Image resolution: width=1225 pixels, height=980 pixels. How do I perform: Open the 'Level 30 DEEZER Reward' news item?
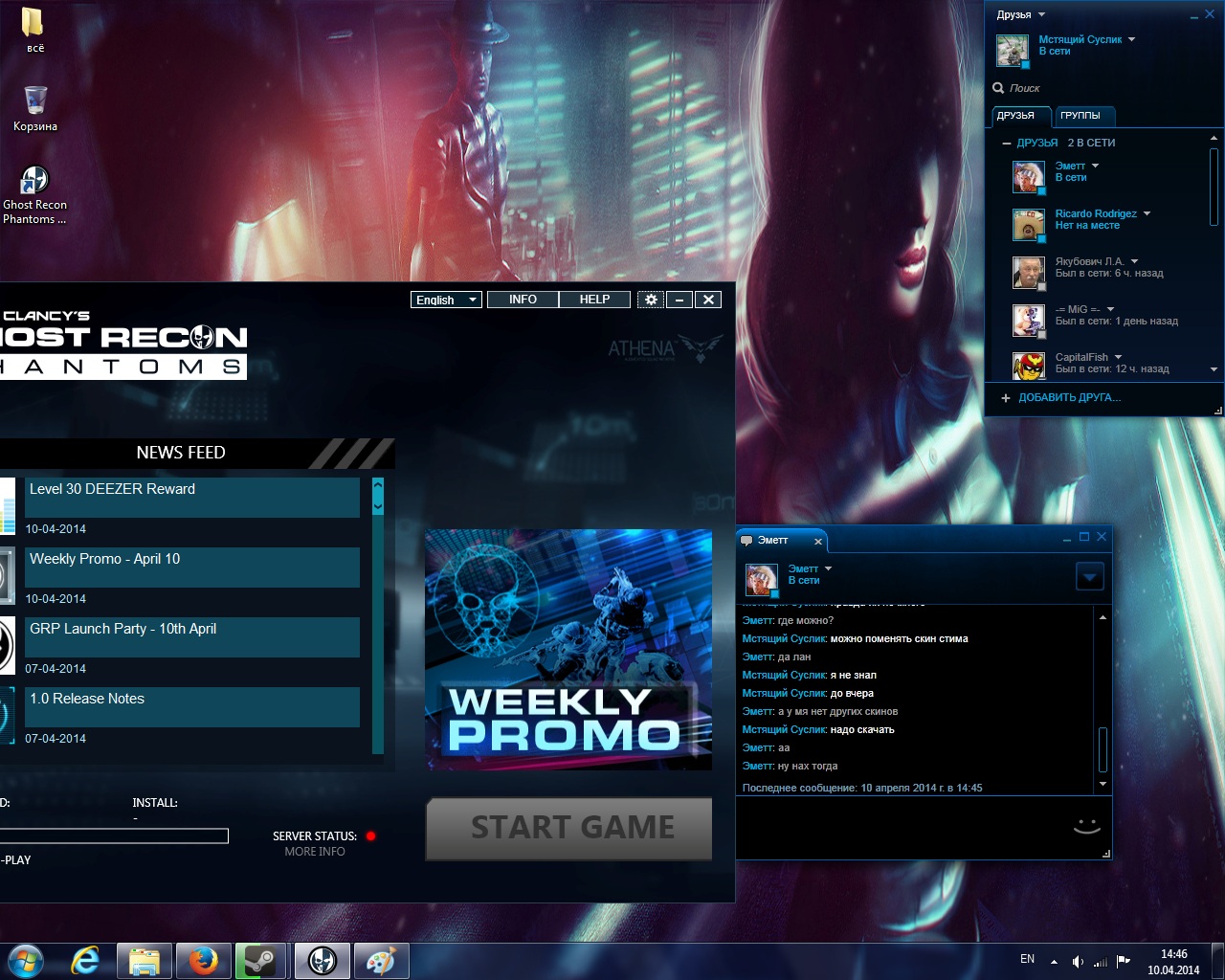click(x=192, y=498)
